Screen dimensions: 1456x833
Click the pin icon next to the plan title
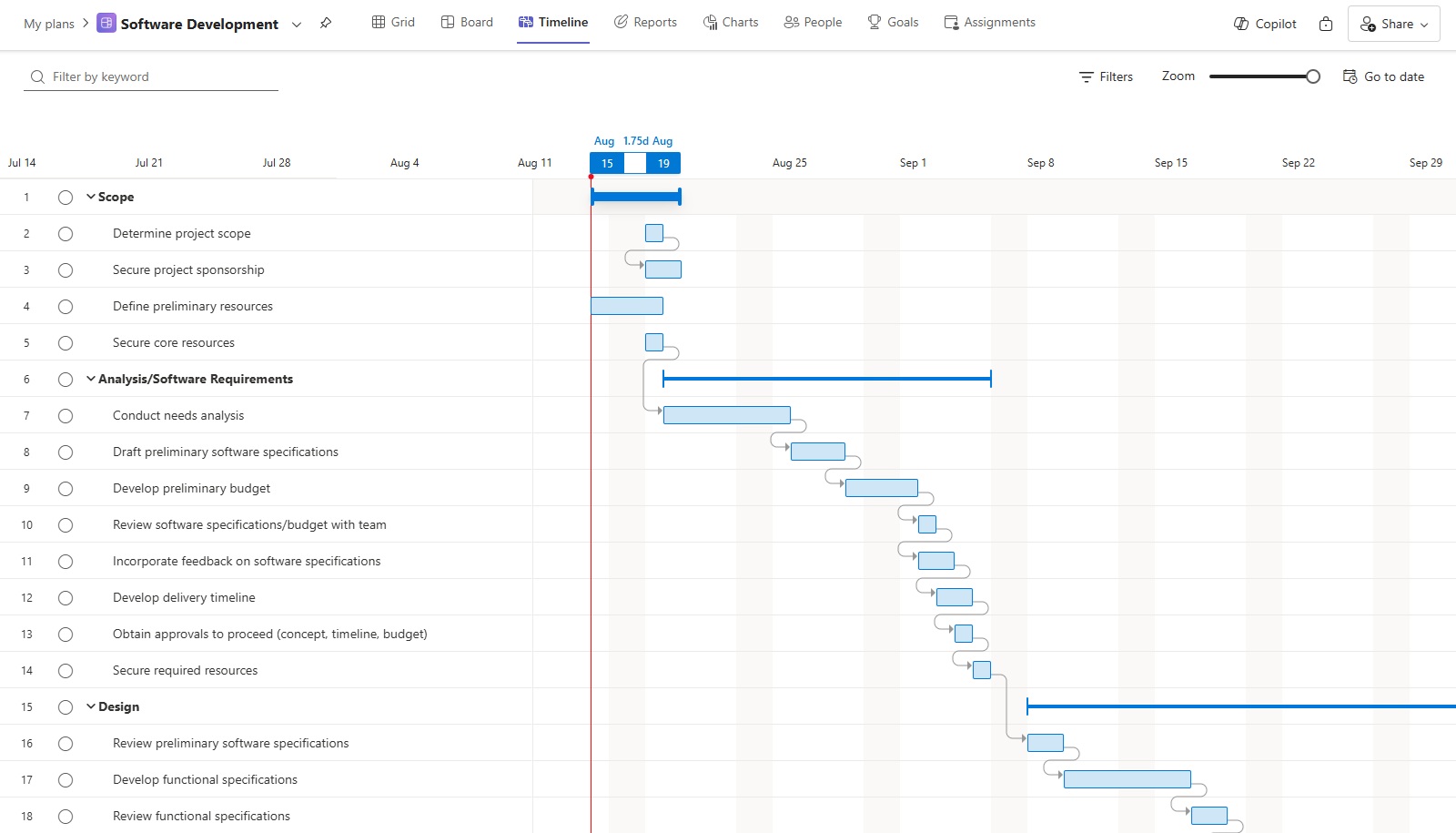[326, 24]
